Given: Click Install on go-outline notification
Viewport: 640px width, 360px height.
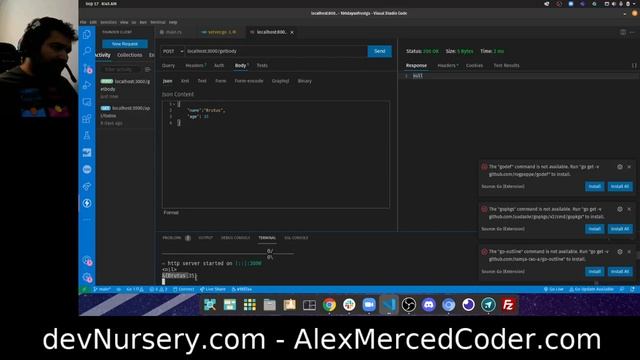Looking at the screenshot, I should click(x=594, y=271).
